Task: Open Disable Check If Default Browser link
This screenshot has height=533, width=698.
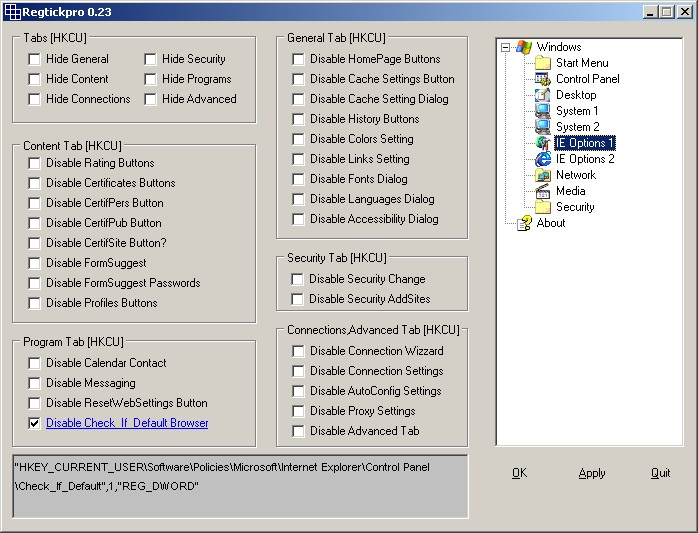Action: click(127, 423)
